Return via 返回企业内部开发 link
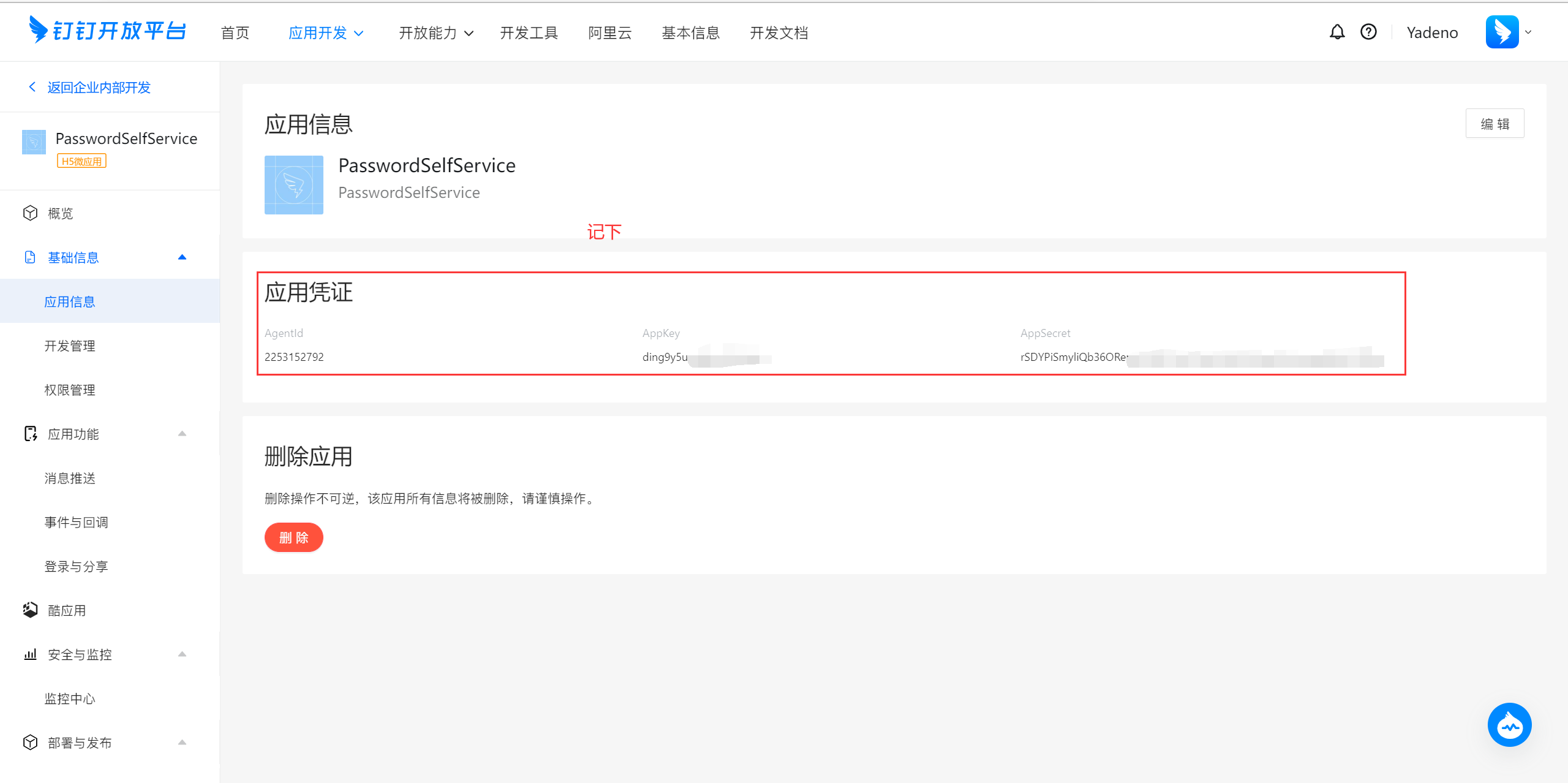The height and width of the screenshot is (783, 1568). coord(98,88)
